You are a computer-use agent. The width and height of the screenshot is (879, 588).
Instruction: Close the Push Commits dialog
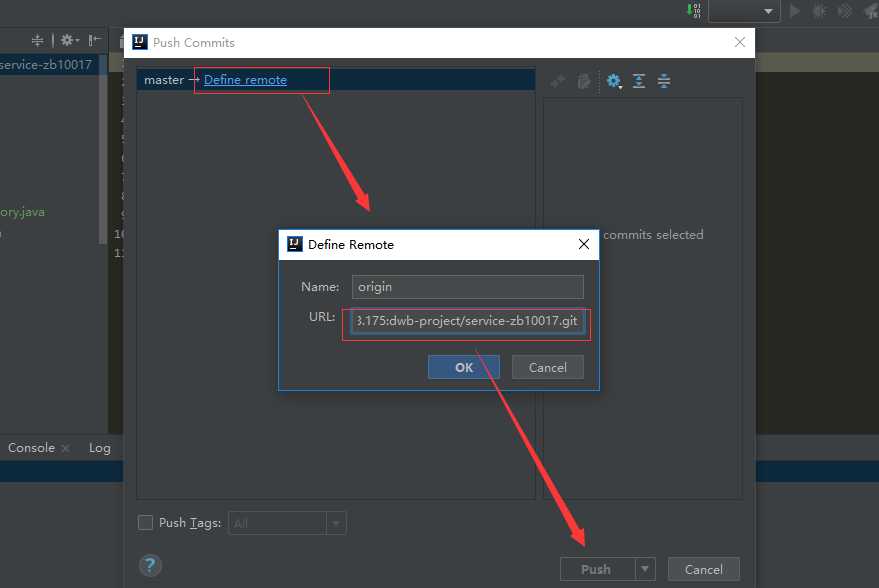[739, 42]
